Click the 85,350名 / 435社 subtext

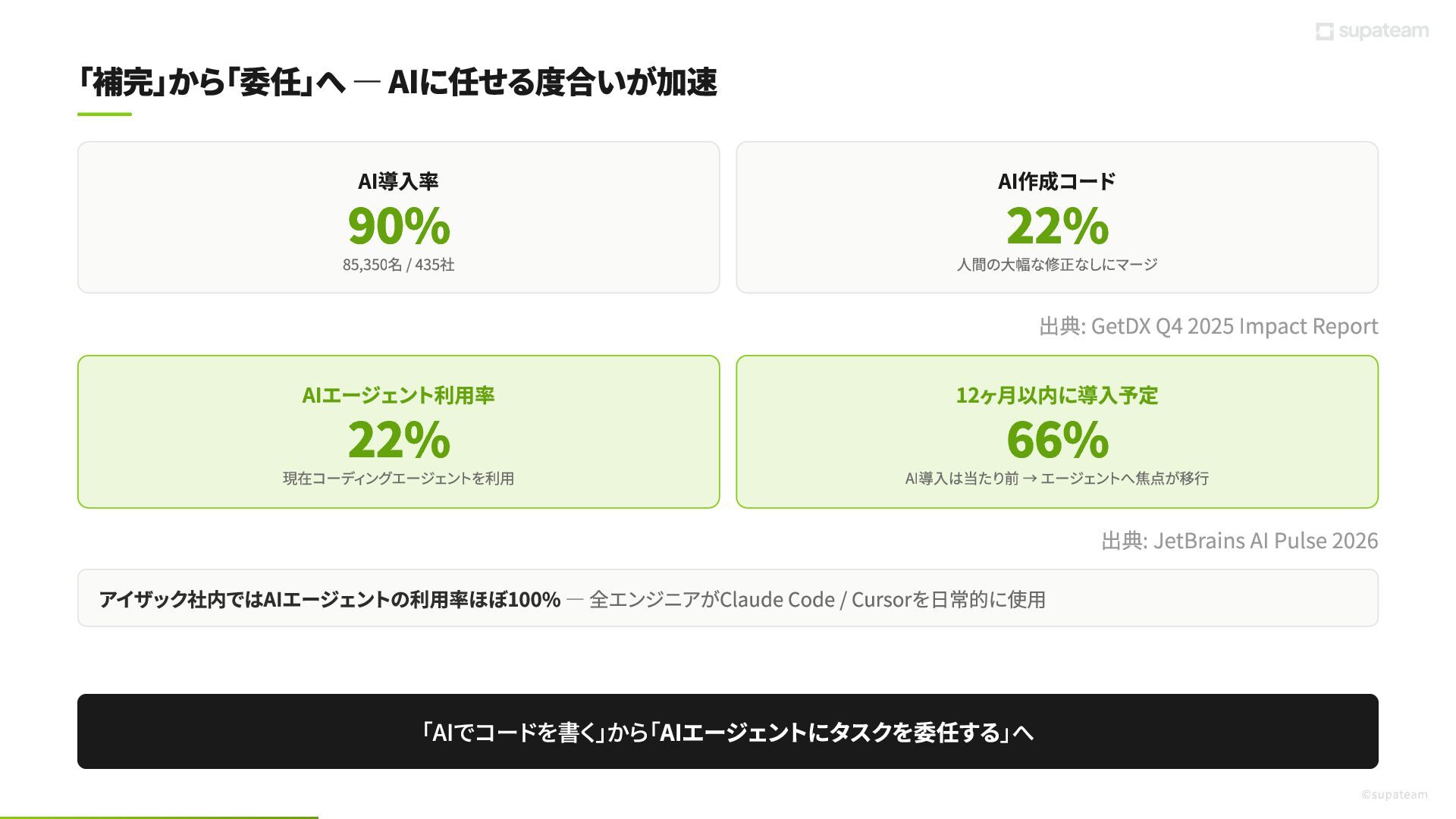[x=398, y=265]
